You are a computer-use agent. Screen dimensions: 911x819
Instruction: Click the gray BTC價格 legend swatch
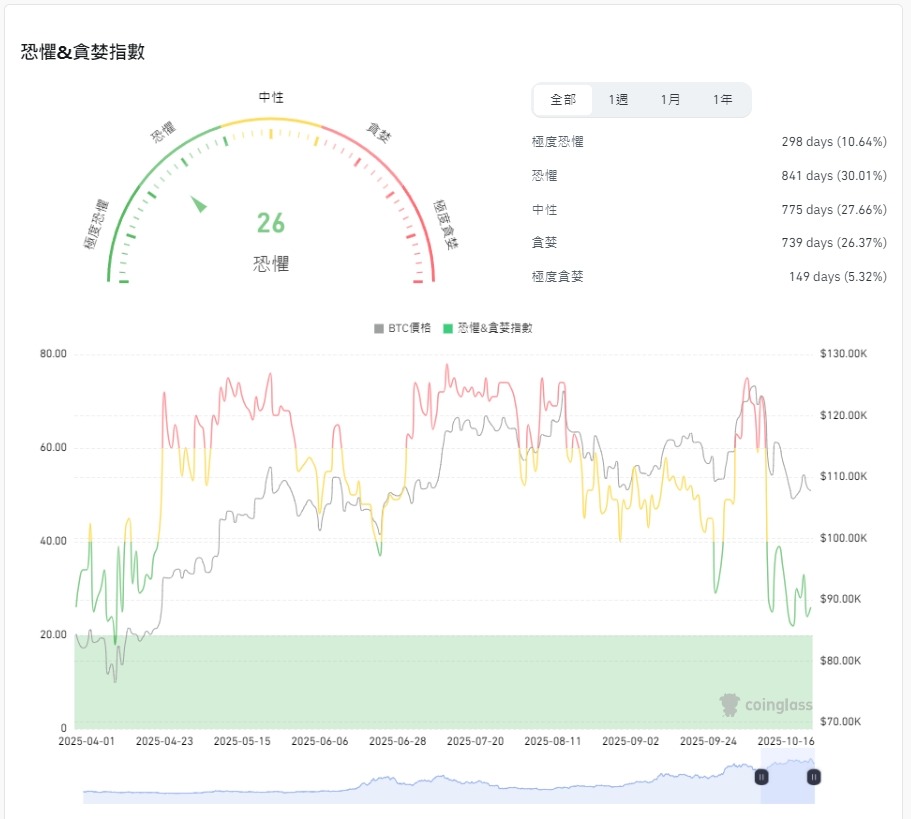pyautogui.click(x=378, y=327)
